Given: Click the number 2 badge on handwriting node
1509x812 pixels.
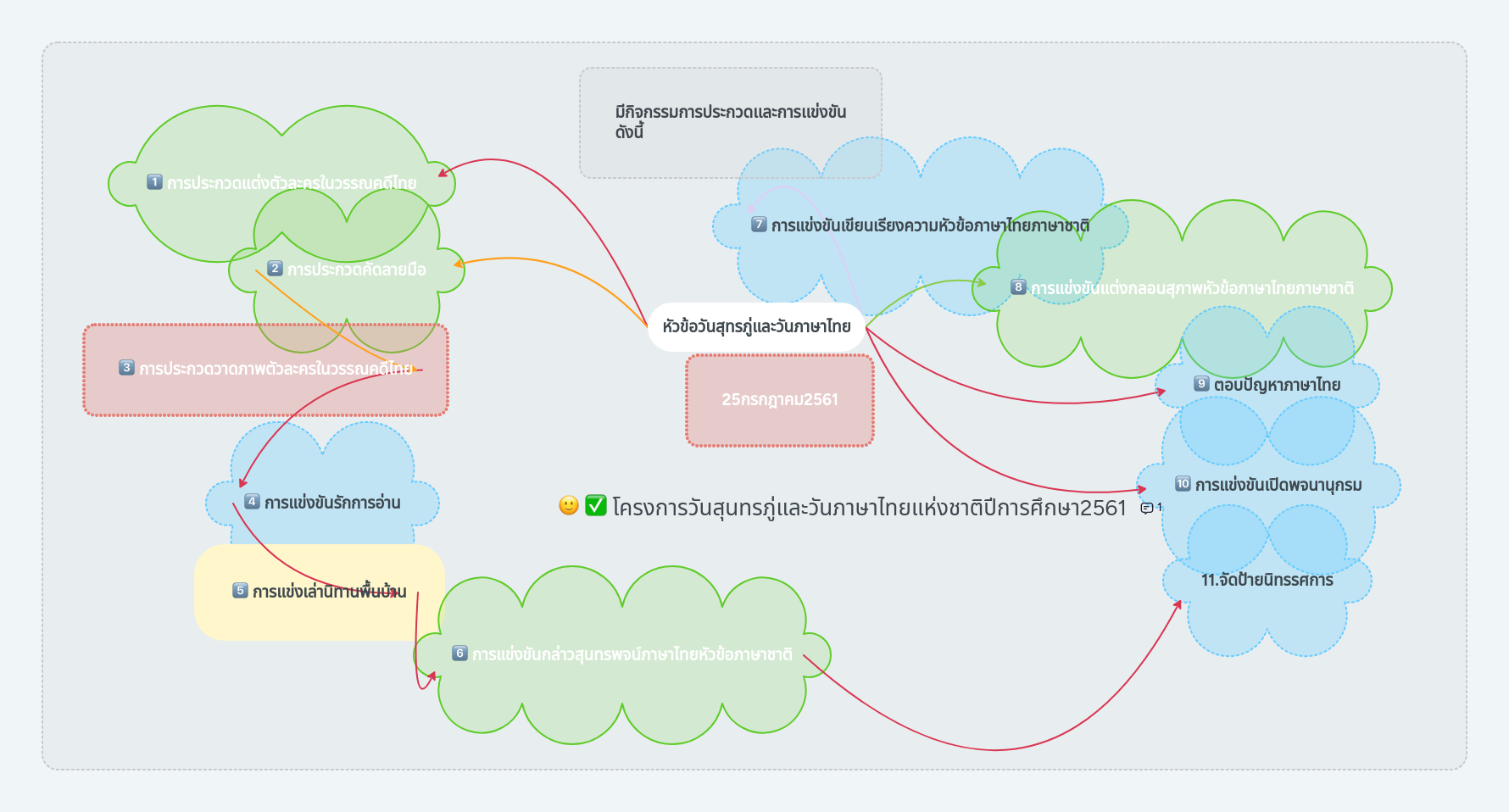Looking at the screenshot, I should tap(275, 269).
